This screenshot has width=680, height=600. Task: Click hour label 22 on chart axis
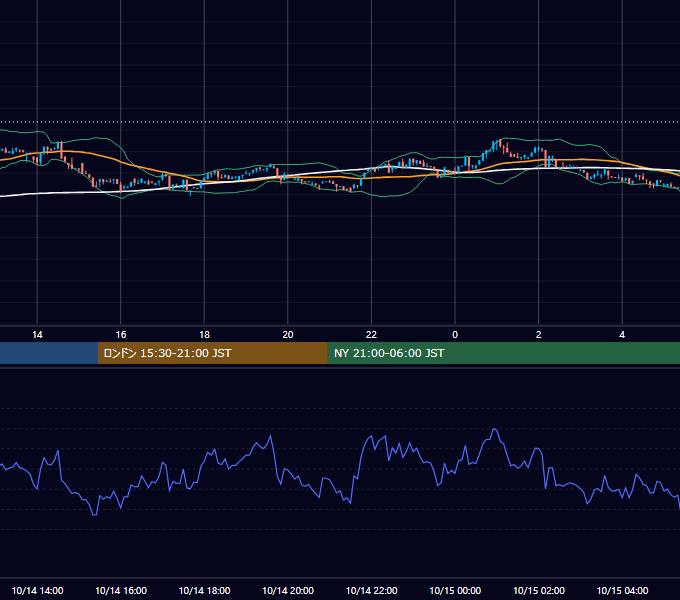(371, 335)
